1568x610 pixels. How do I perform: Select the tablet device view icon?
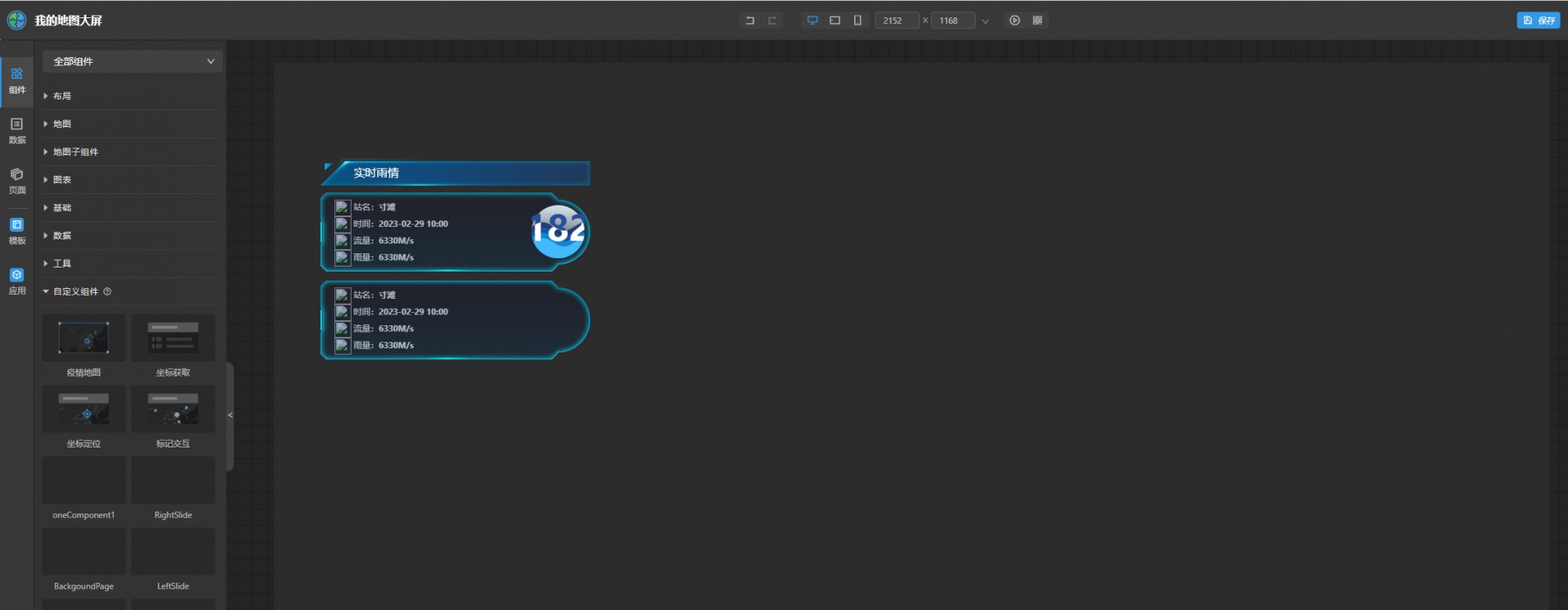tap(834, 21)
